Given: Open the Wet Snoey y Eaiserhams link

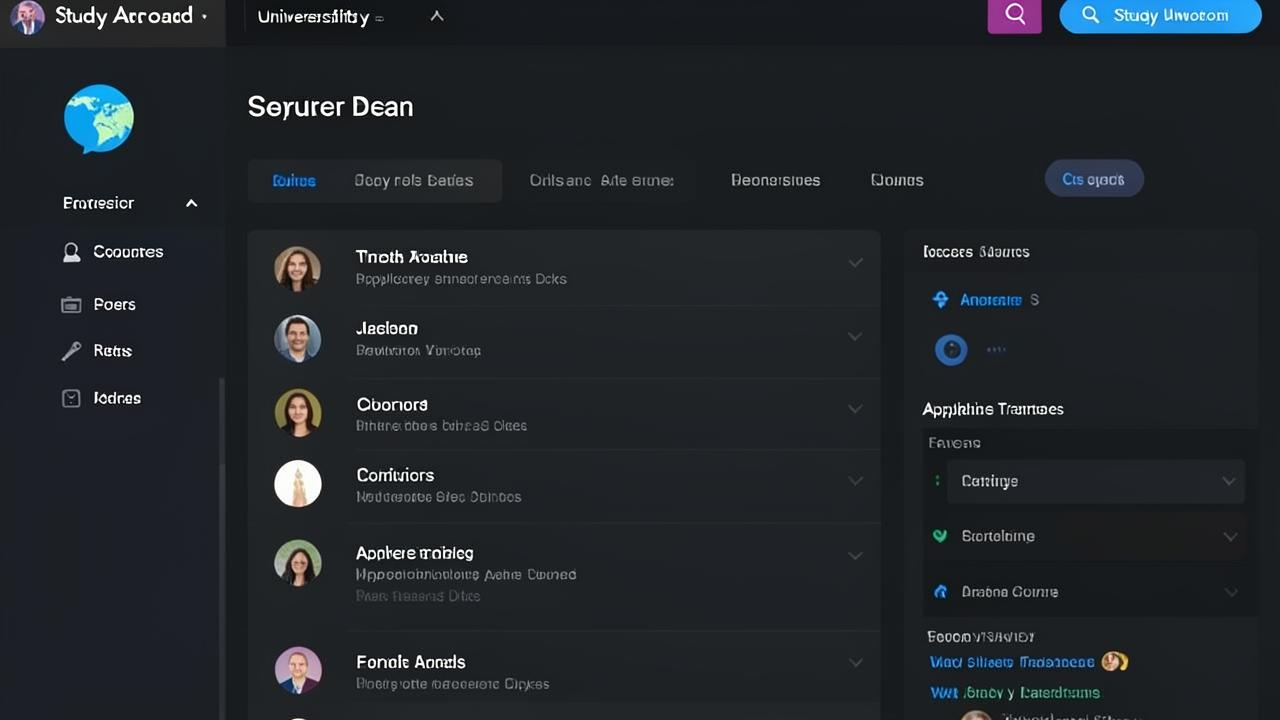Looking at the screenshot, I should pos(1015,692).
